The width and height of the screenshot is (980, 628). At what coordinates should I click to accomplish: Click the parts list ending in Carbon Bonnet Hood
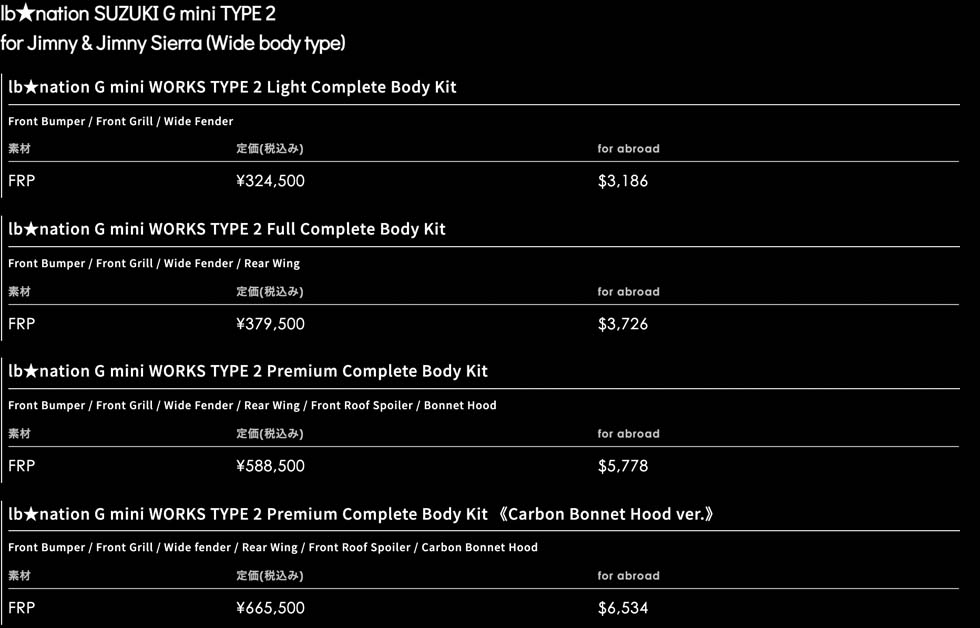[273, 547]
